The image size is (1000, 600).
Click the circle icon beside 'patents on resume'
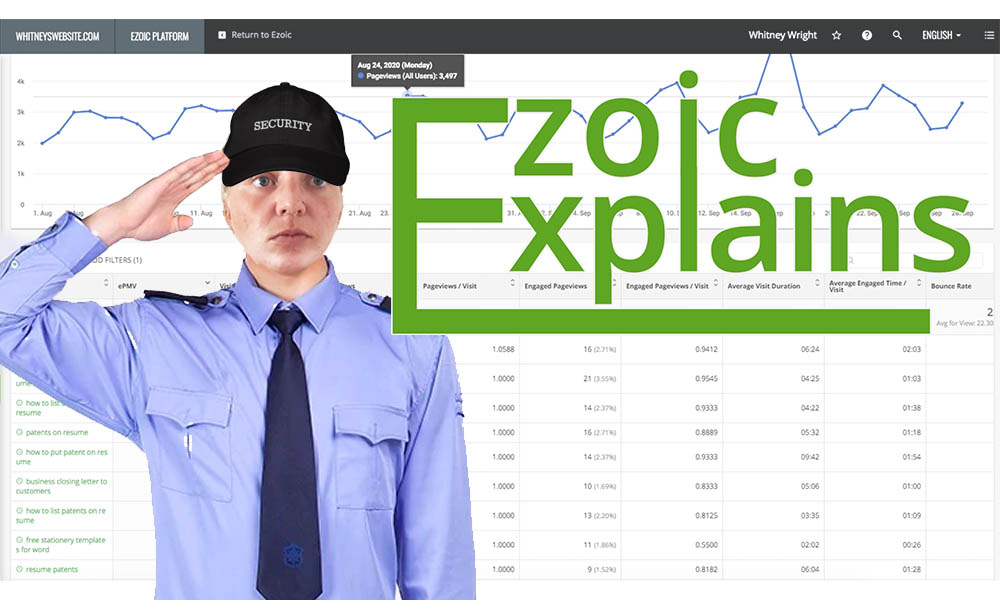coord(19,432)
